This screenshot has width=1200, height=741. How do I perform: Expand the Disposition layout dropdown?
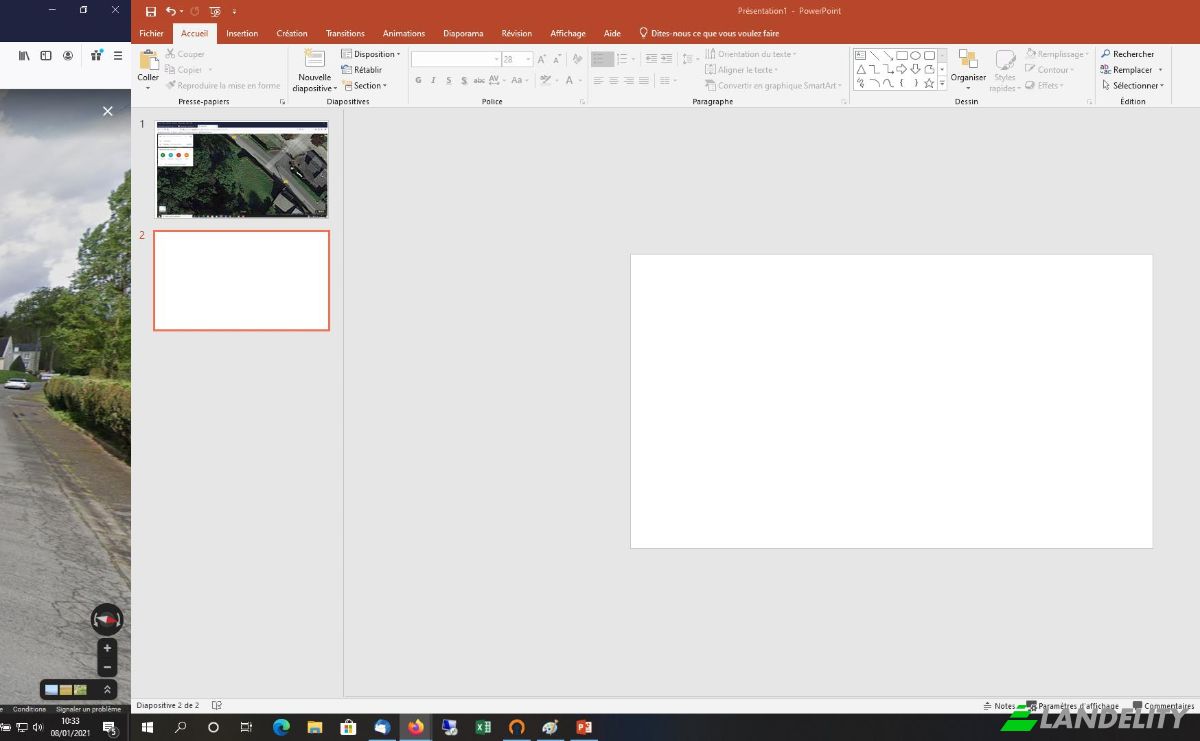(370, 54)
